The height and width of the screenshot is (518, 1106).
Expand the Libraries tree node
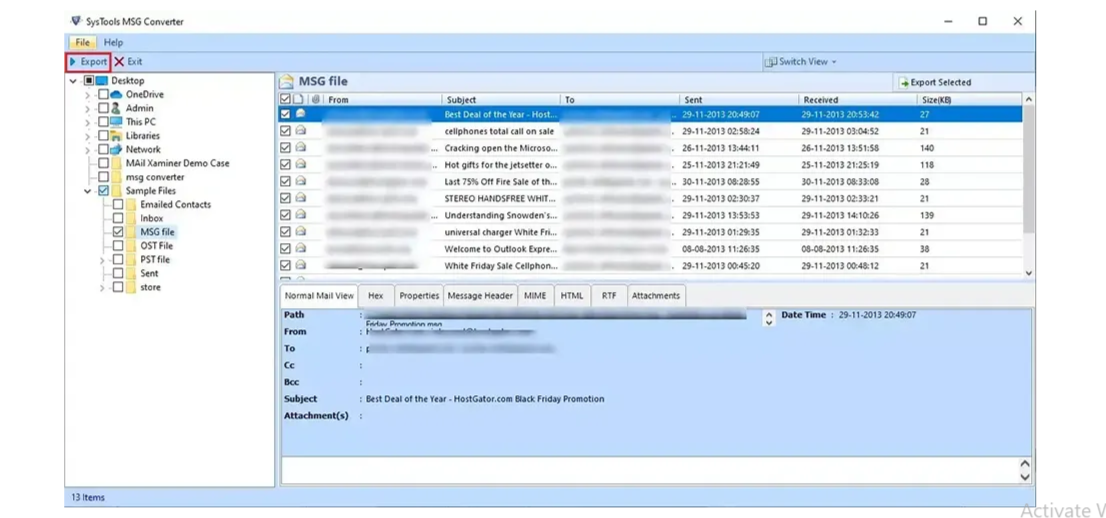pos(87,135)
